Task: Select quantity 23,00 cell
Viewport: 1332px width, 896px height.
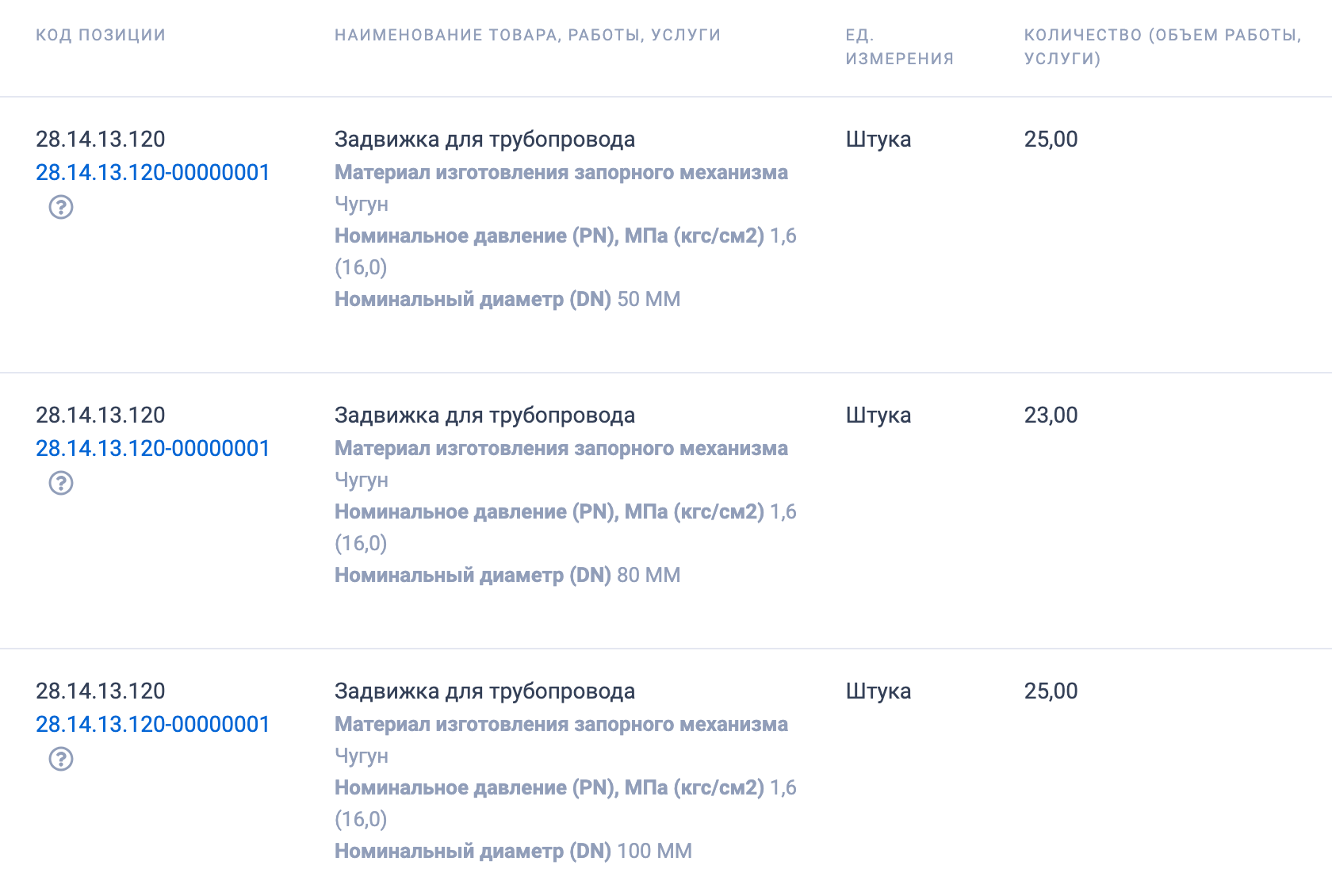Action: click(1051, 415)
